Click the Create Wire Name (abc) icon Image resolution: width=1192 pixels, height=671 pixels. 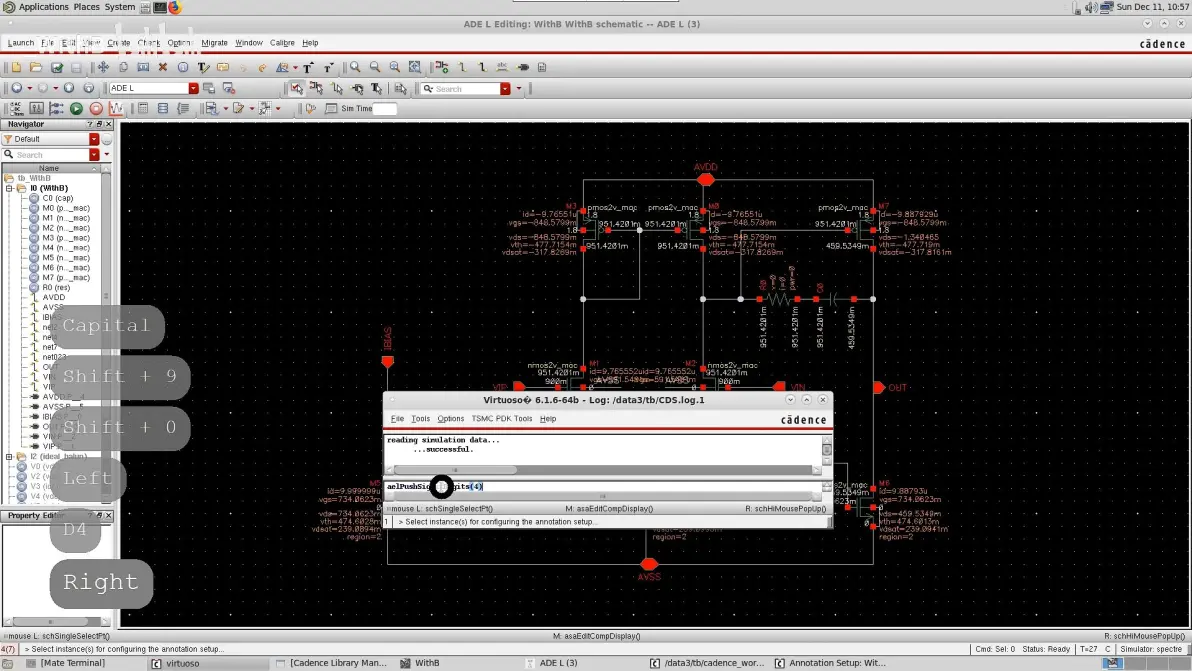[502, 68]
